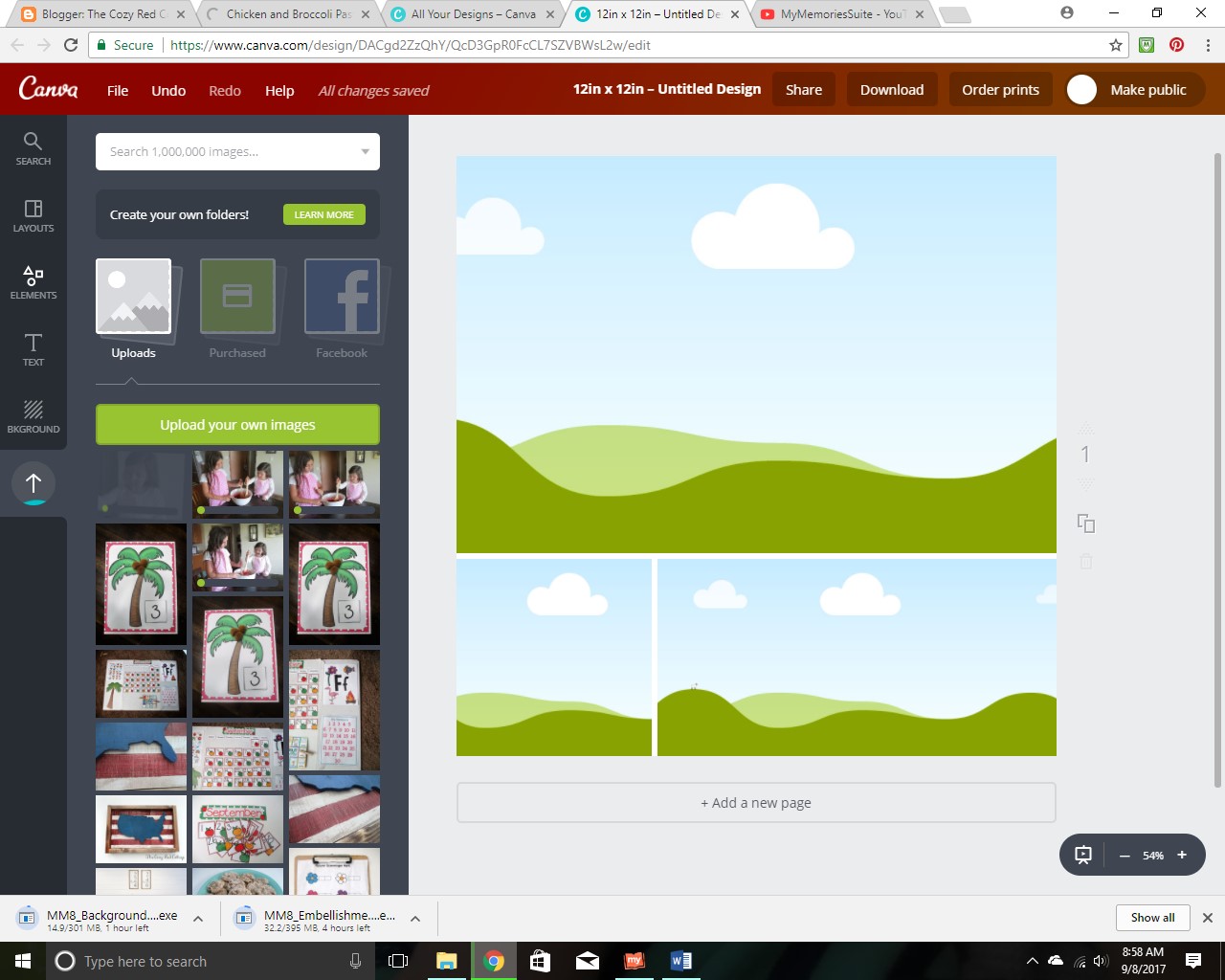Open Chrome from the taskbar

[x=493, y=961]
